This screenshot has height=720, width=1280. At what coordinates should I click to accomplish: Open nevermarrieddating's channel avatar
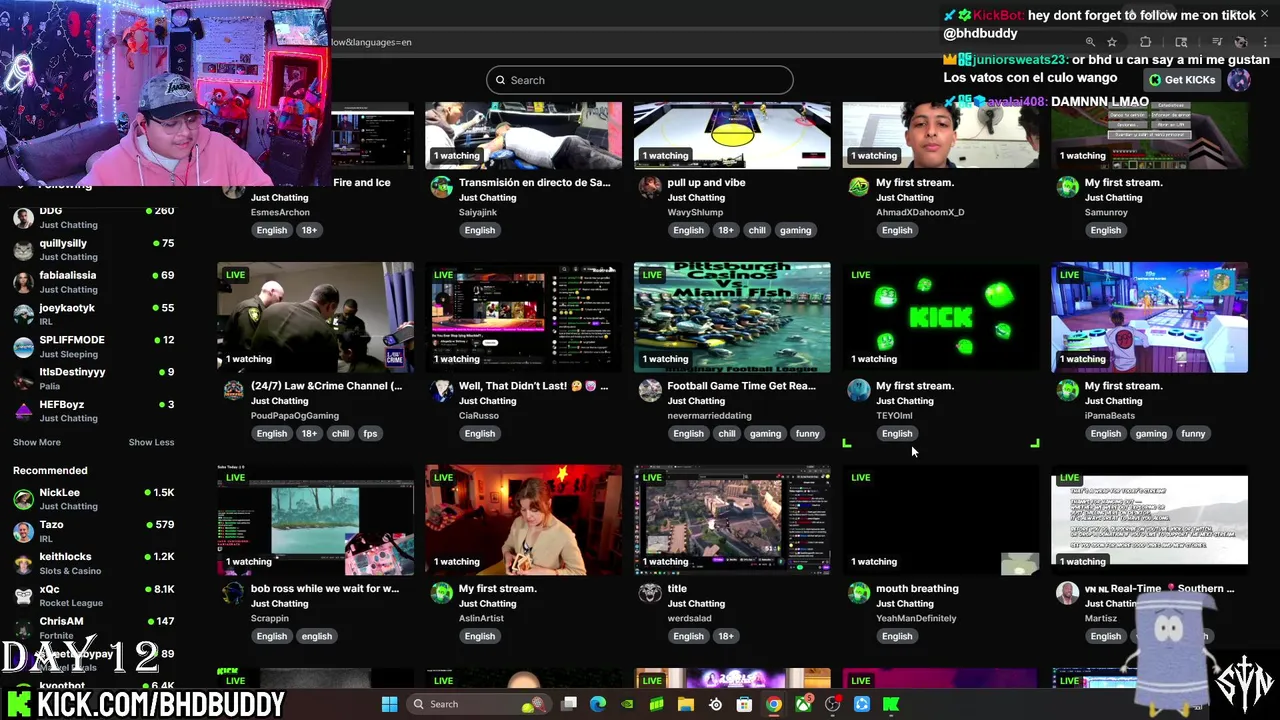(x=650, y=390)
